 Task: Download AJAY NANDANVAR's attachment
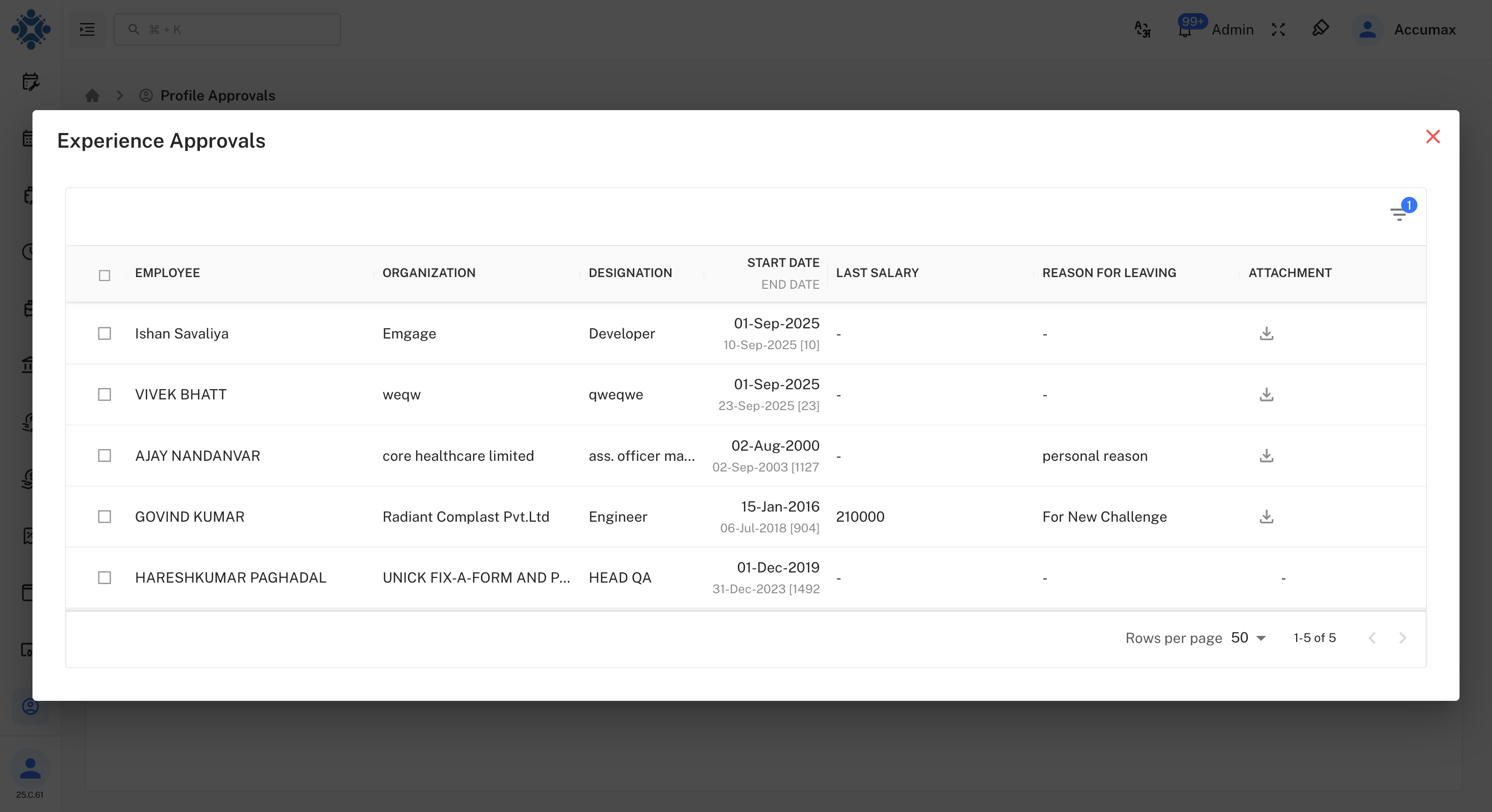click(x=1266, y=456)
